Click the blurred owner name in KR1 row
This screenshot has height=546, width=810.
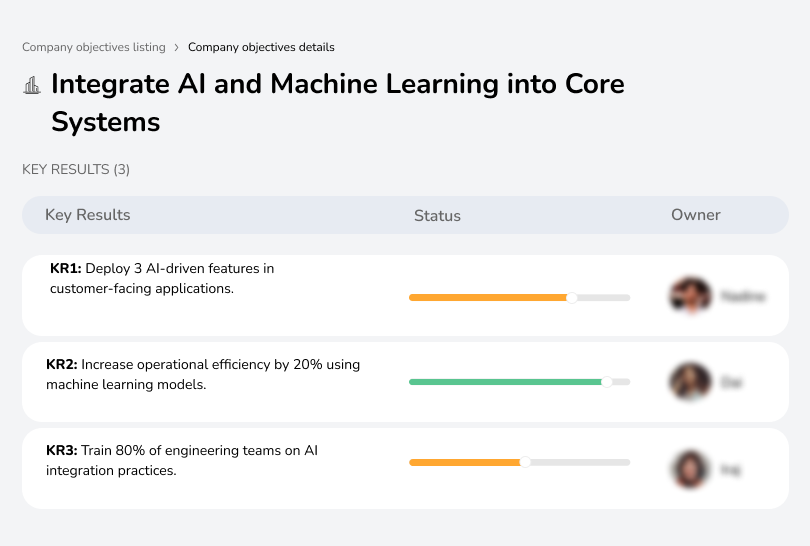[743, 296]
